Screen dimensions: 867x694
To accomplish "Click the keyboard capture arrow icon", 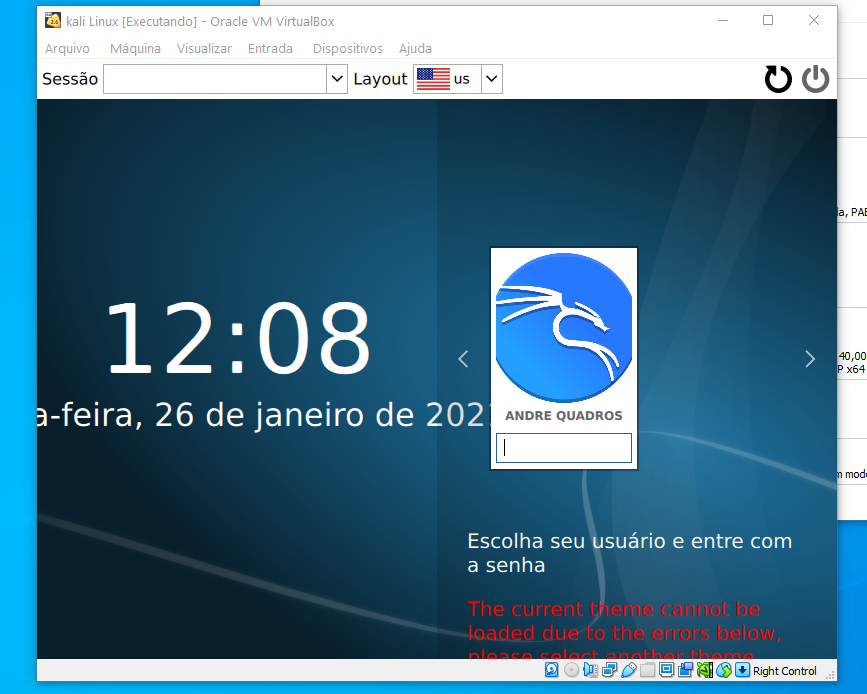I will (743, 670).
